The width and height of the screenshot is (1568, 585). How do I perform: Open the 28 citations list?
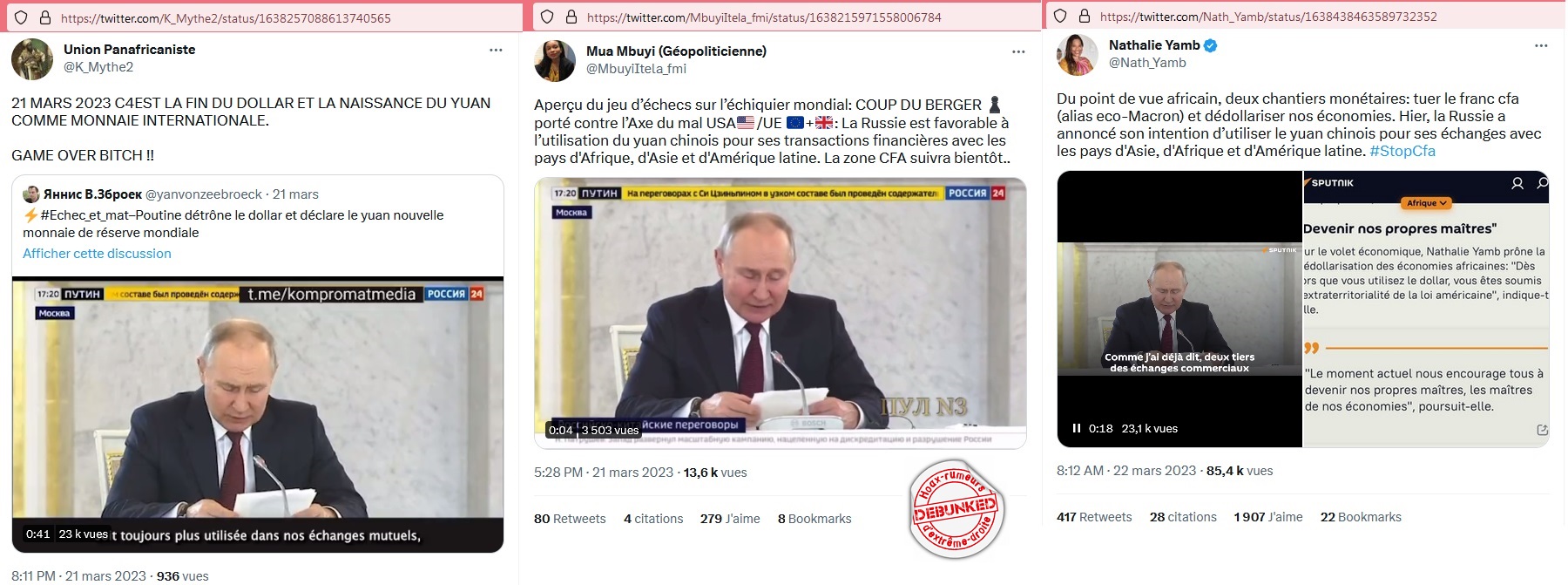coord(1183,517)
